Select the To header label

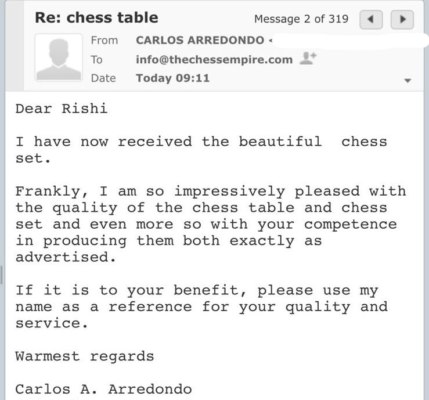click(x=97, y=60)
